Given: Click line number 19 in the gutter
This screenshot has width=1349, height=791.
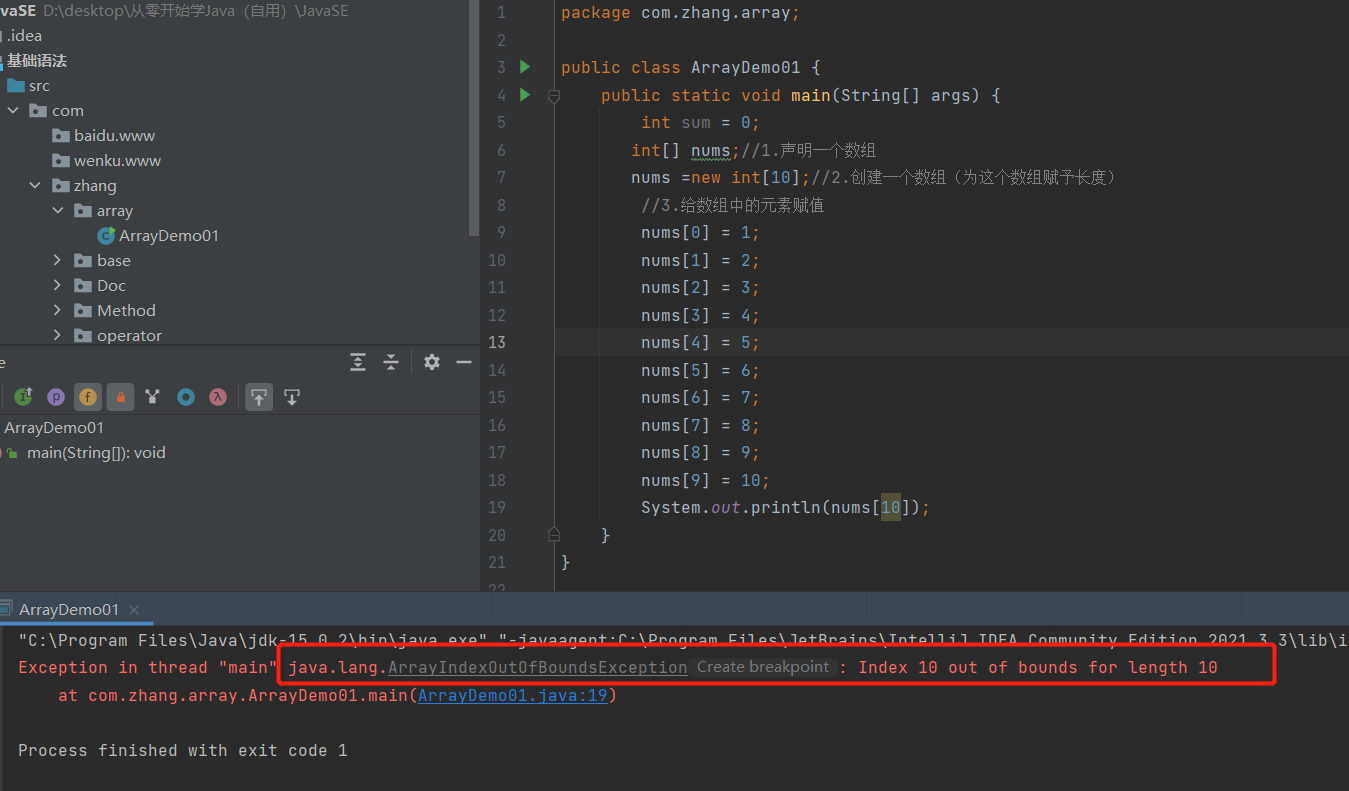Looking at the screenshot, I should click(498, 507).
